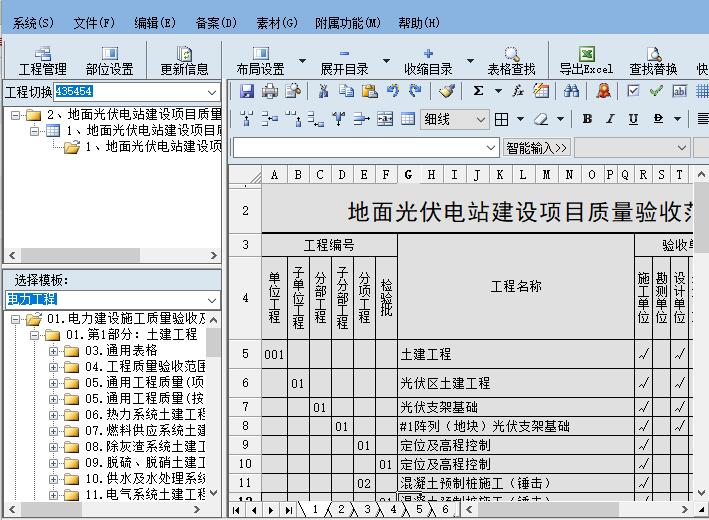Click the binoculars find icon
The height and width of the screenshot is (520, 709).
(x=571, y=91)
